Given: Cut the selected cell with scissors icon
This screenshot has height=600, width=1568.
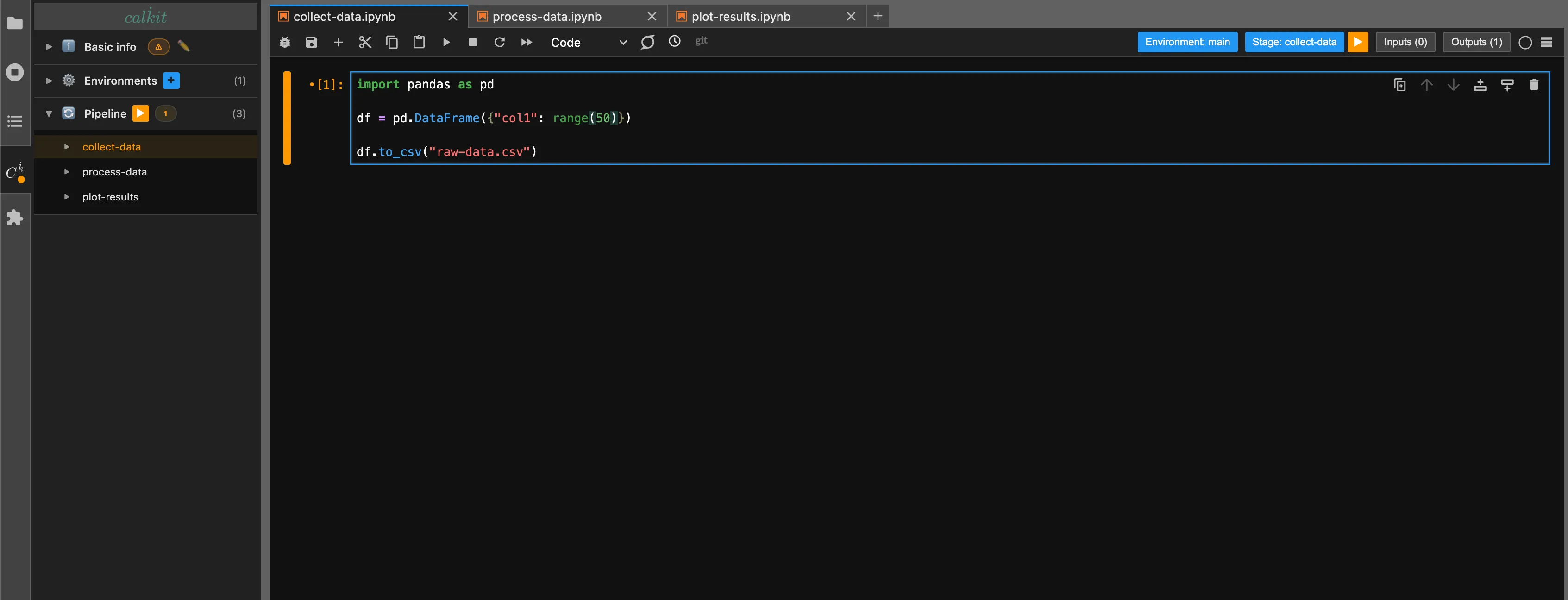Looking at the screenshot, I should [x=365, y=42].
